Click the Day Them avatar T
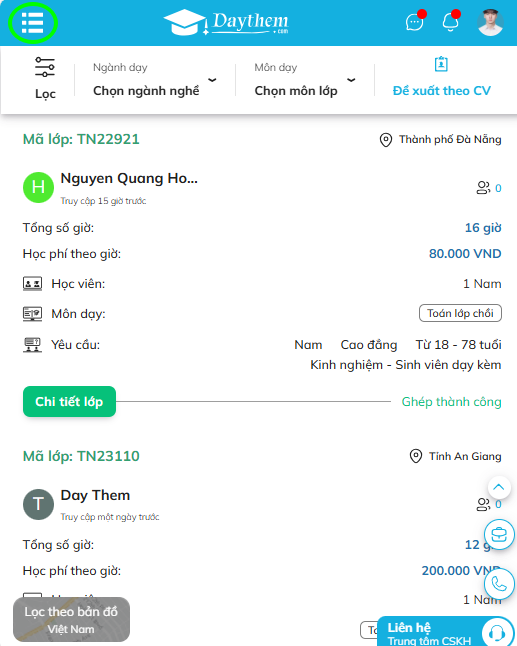 pos(38,504)
